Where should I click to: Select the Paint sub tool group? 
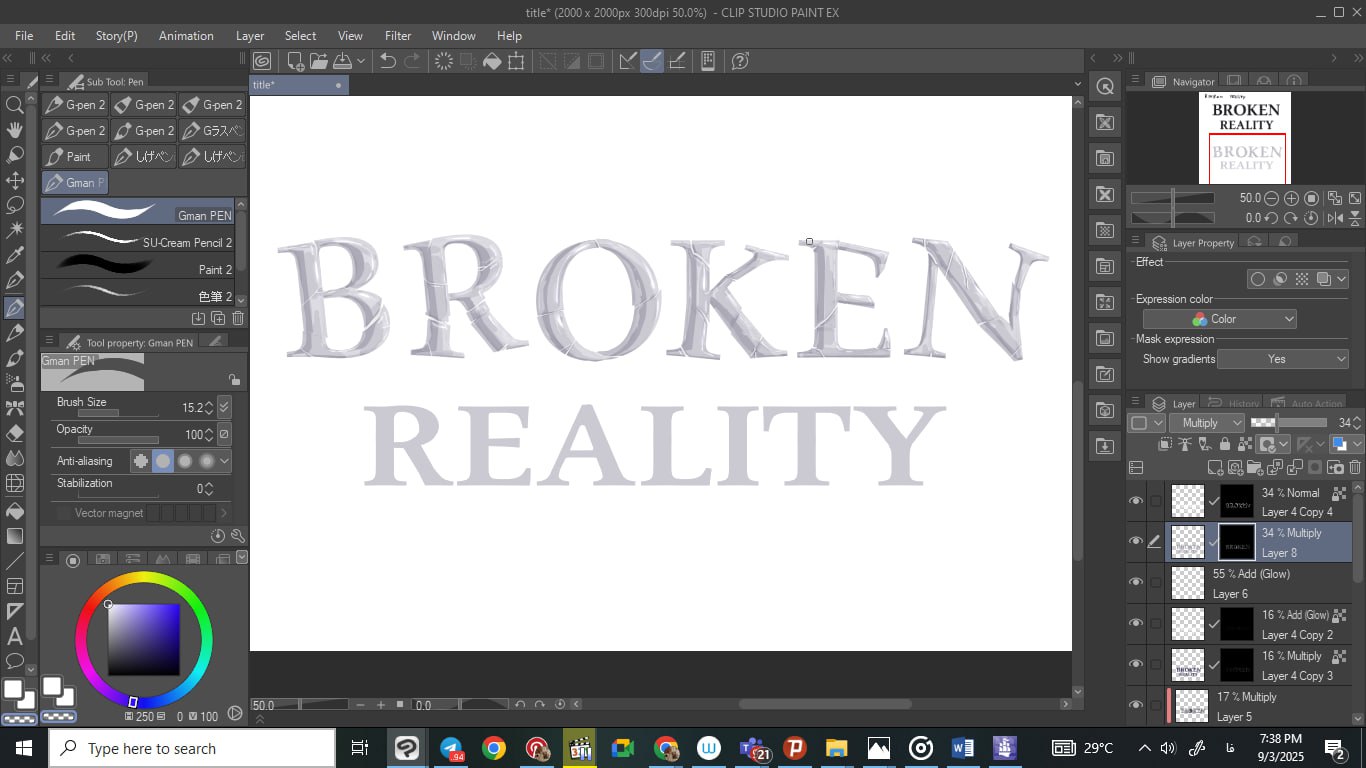(75, 157)
